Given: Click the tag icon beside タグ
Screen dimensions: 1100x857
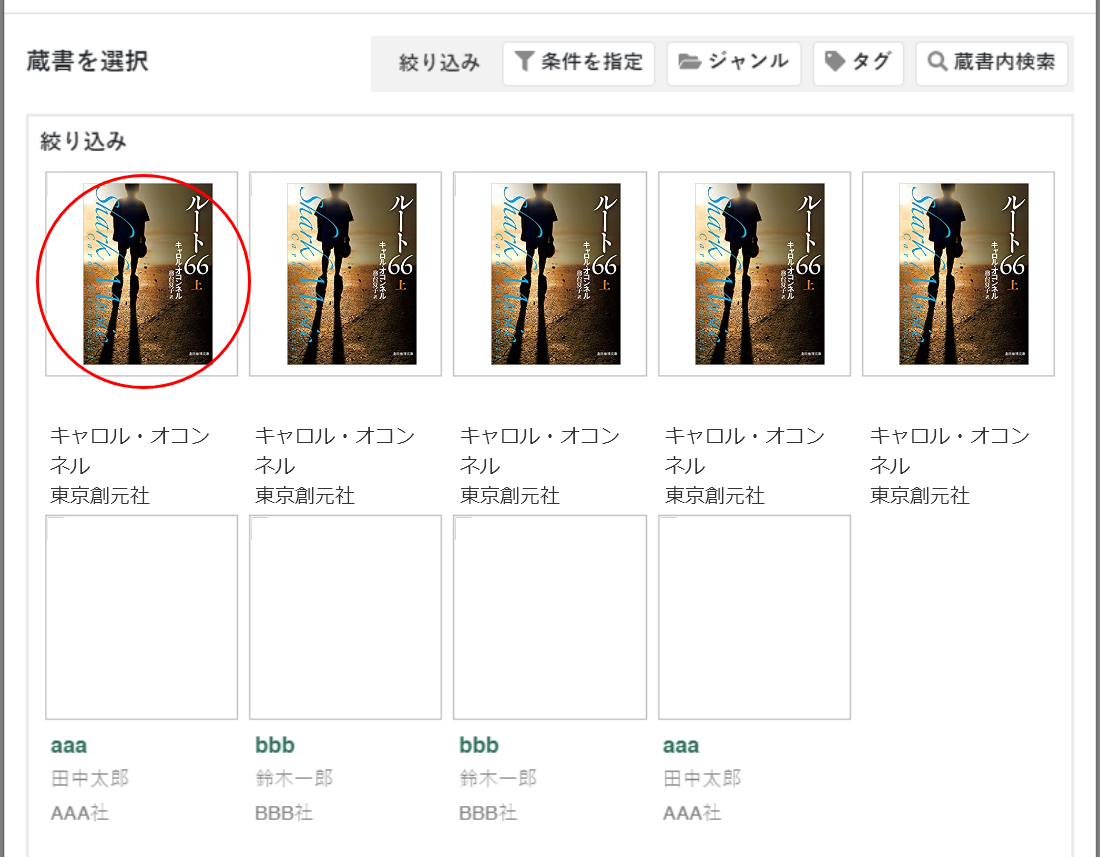Looking at the screenshot, I should click(835, 62).
